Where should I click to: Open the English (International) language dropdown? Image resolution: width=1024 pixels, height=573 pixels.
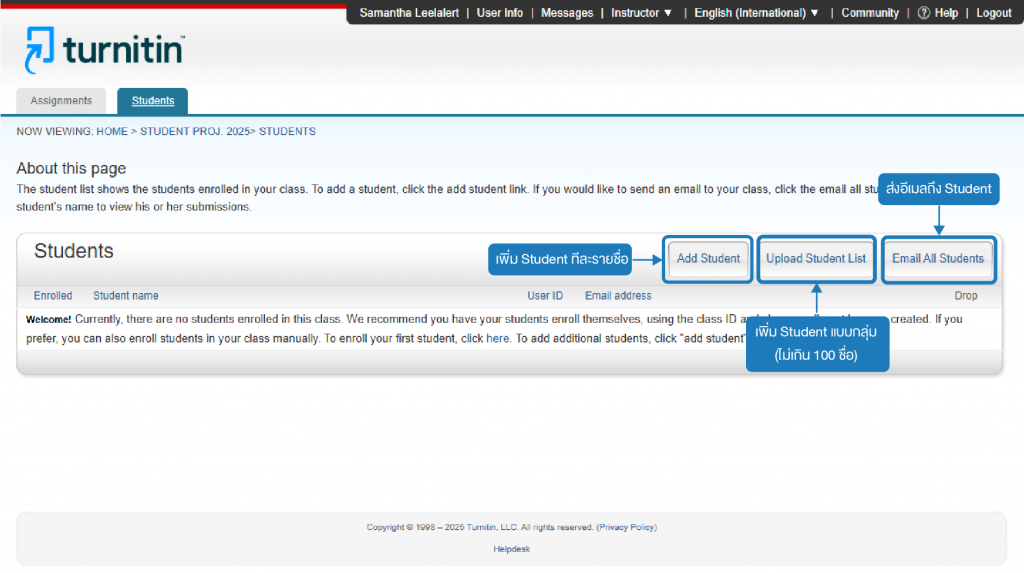coord(756,13)
